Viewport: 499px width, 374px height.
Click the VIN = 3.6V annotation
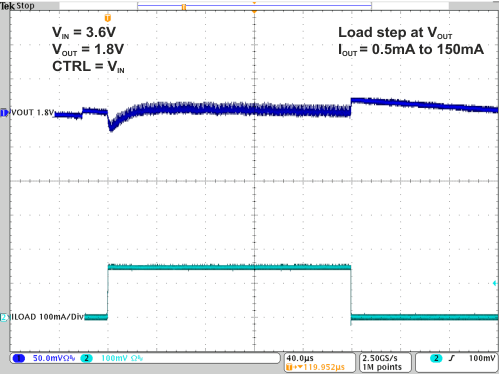click(x=84, y=33)
